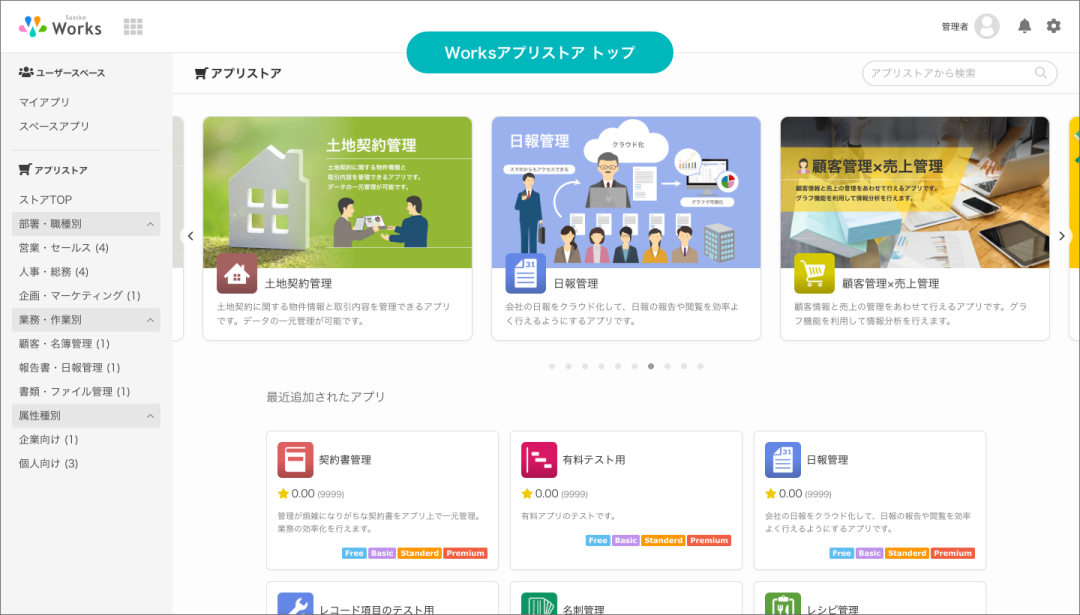Click the cart icon beside sidebar アプリストア

tap(25, 169)
